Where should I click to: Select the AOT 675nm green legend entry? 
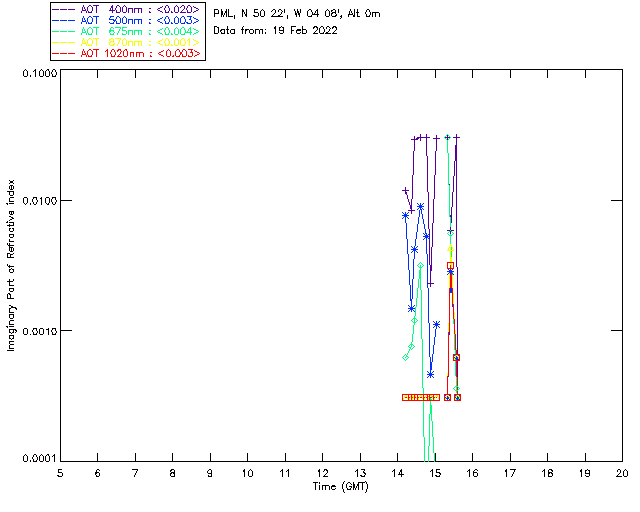click(x=127, y=31)
